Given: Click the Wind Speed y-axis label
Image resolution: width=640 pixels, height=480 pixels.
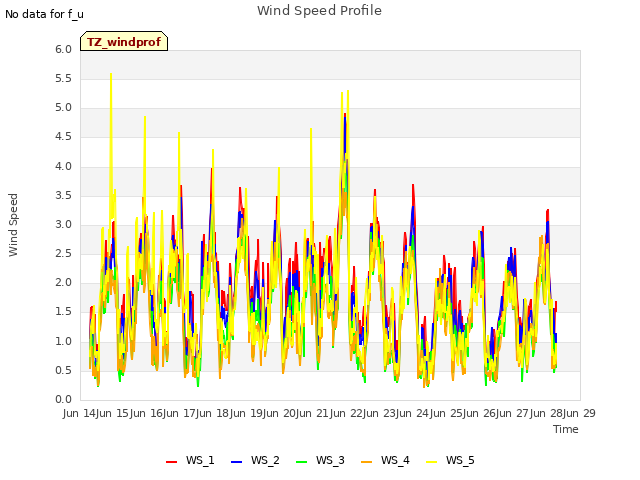Looking at the screenshot, I should coord(13,225).
